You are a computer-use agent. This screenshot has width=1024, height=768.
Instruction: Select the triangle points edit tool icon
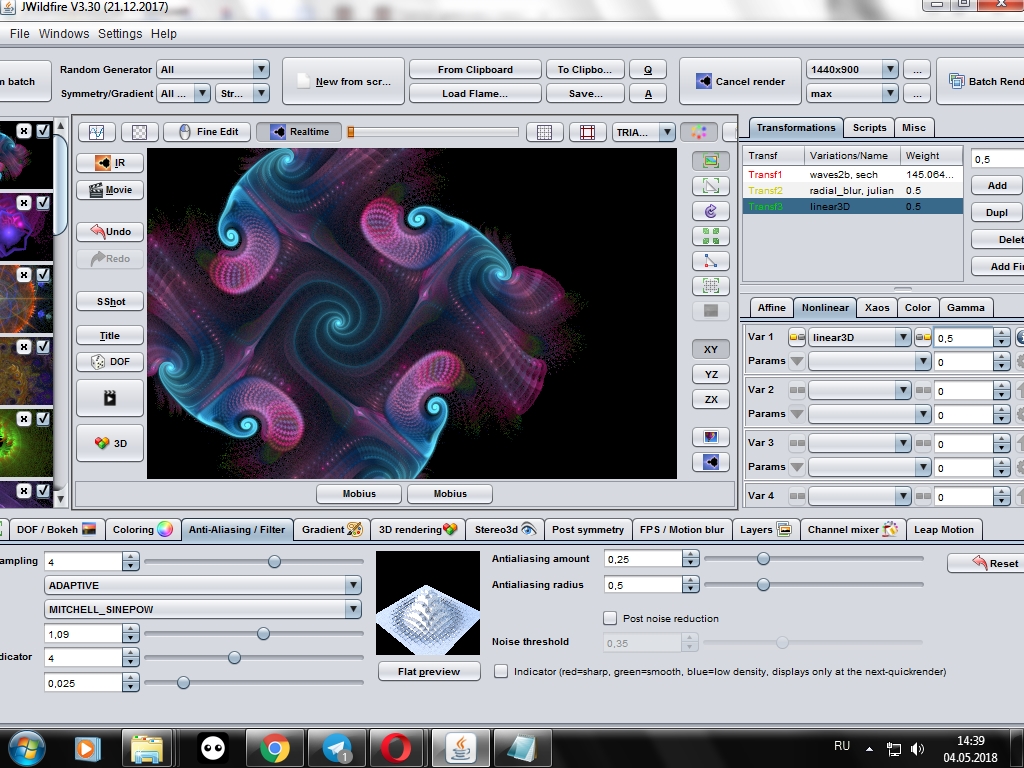coord(711,261)
